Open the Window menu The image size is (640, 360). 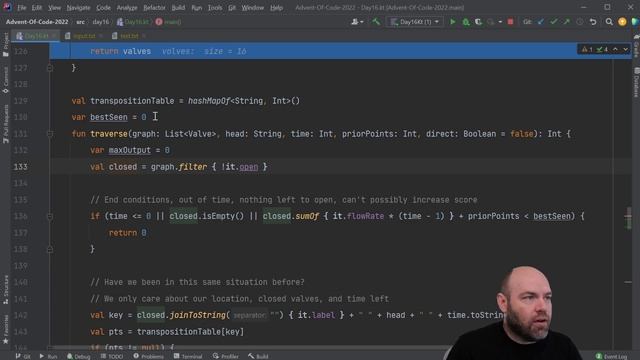click(x=253, y=7)
